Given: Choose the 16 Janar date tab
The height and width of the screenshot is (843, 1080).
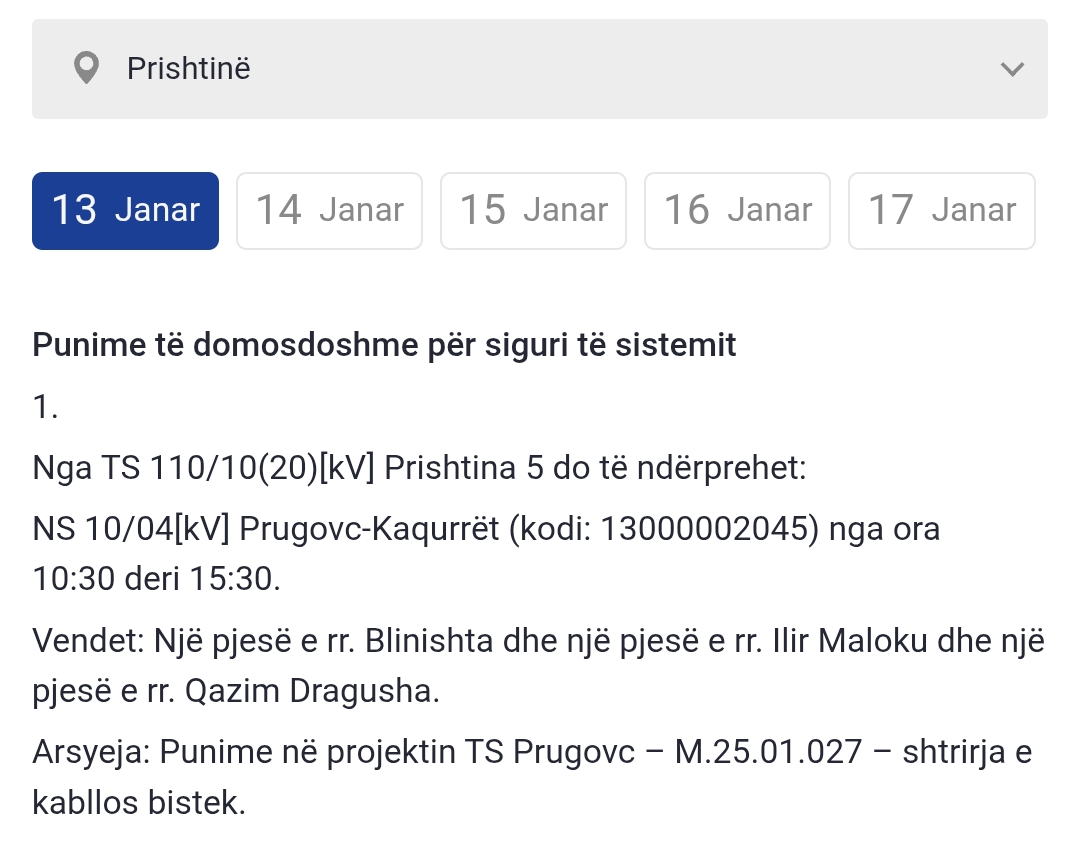Looking at the screenshot, I should (737, 211).
